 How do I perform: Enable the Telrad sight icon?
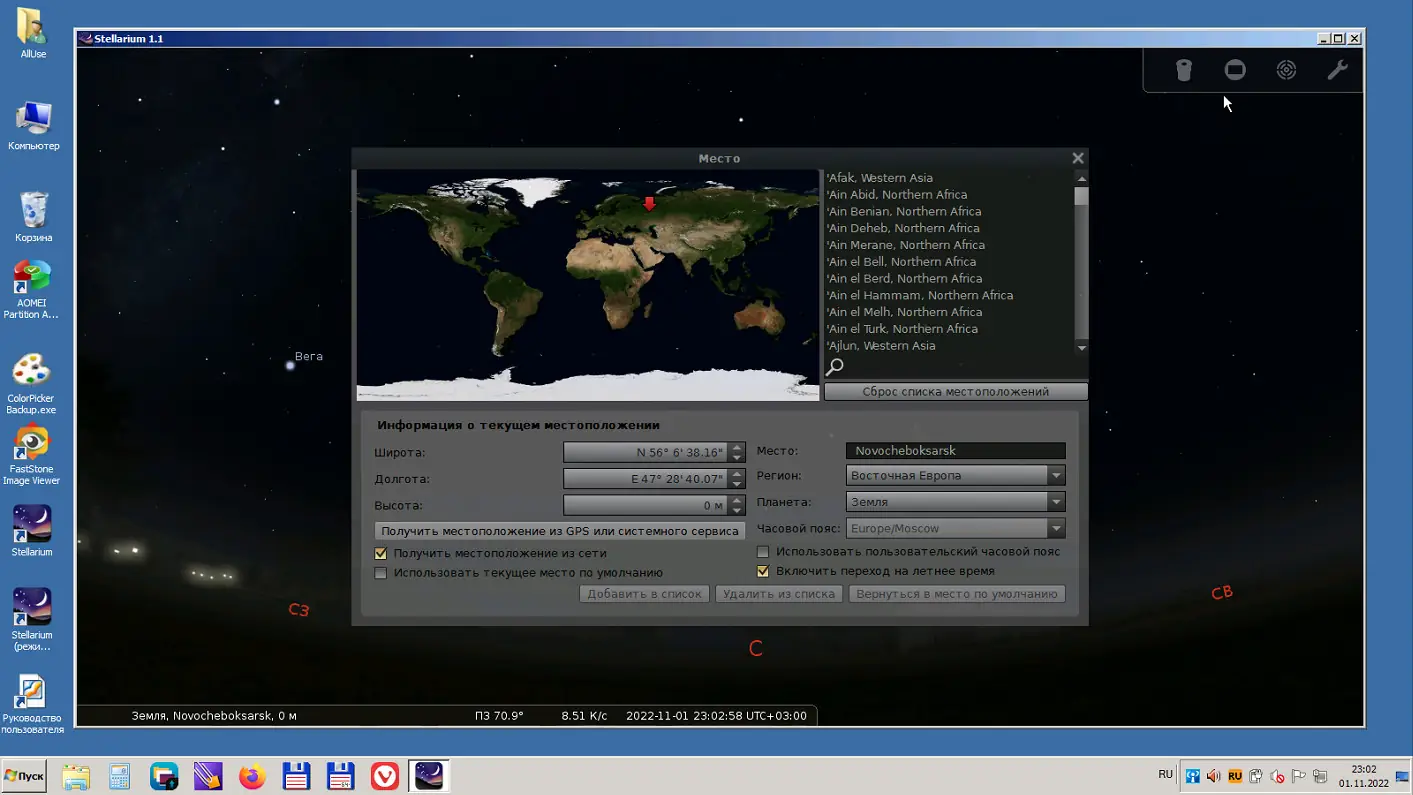pos(1286,70)
